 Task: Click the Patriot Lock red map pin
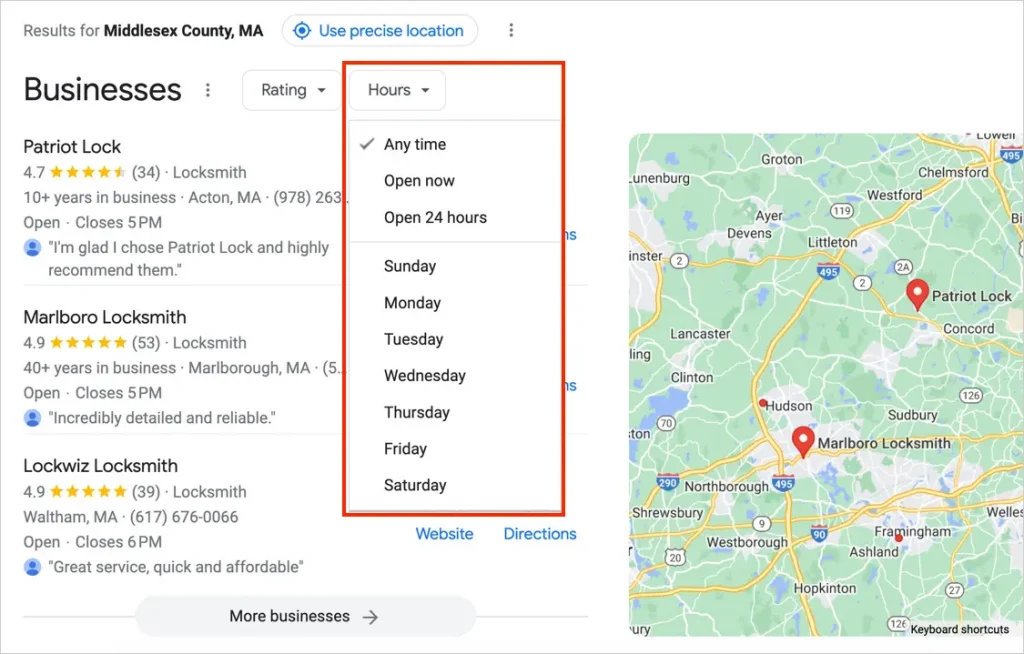918,295
